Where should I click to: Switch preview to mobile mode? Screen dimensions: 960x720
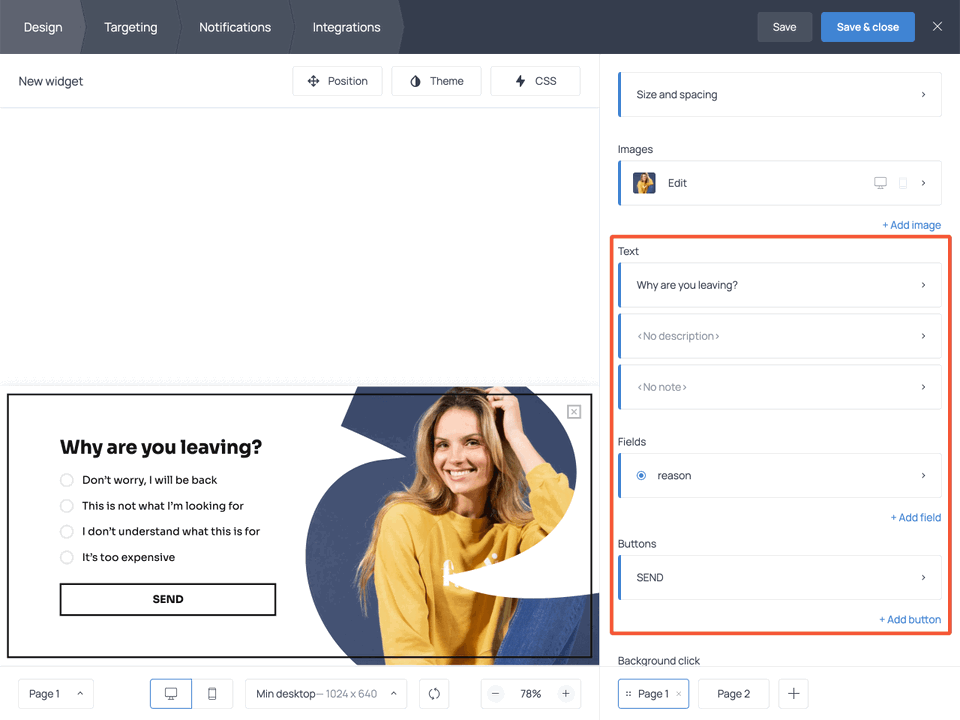[x=213, y=693]
